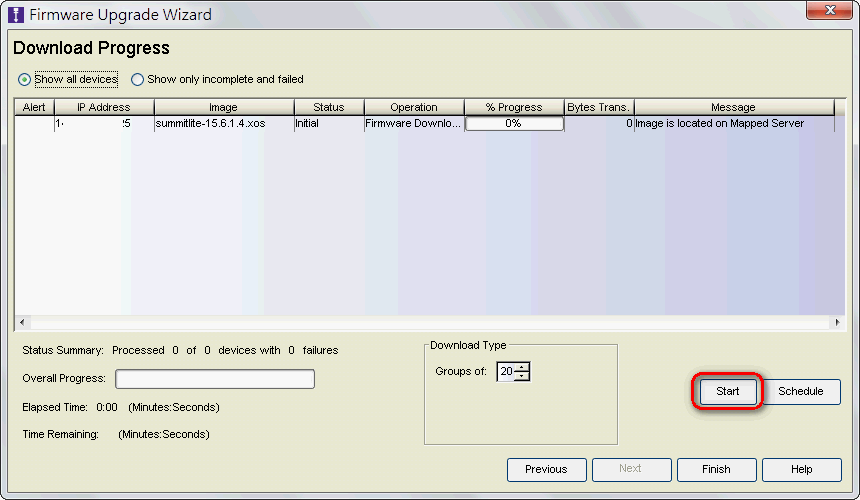The image size is (860, 500).
Task: Select Show only incomplete and failed
Action: [138, 79]
